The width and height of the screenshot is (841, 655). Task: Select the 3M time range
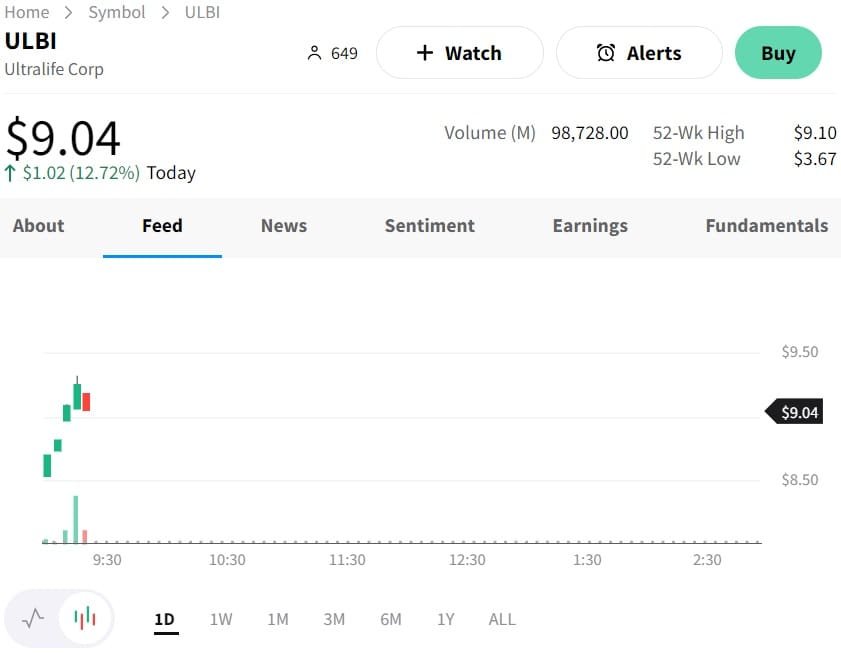(334, 619)
